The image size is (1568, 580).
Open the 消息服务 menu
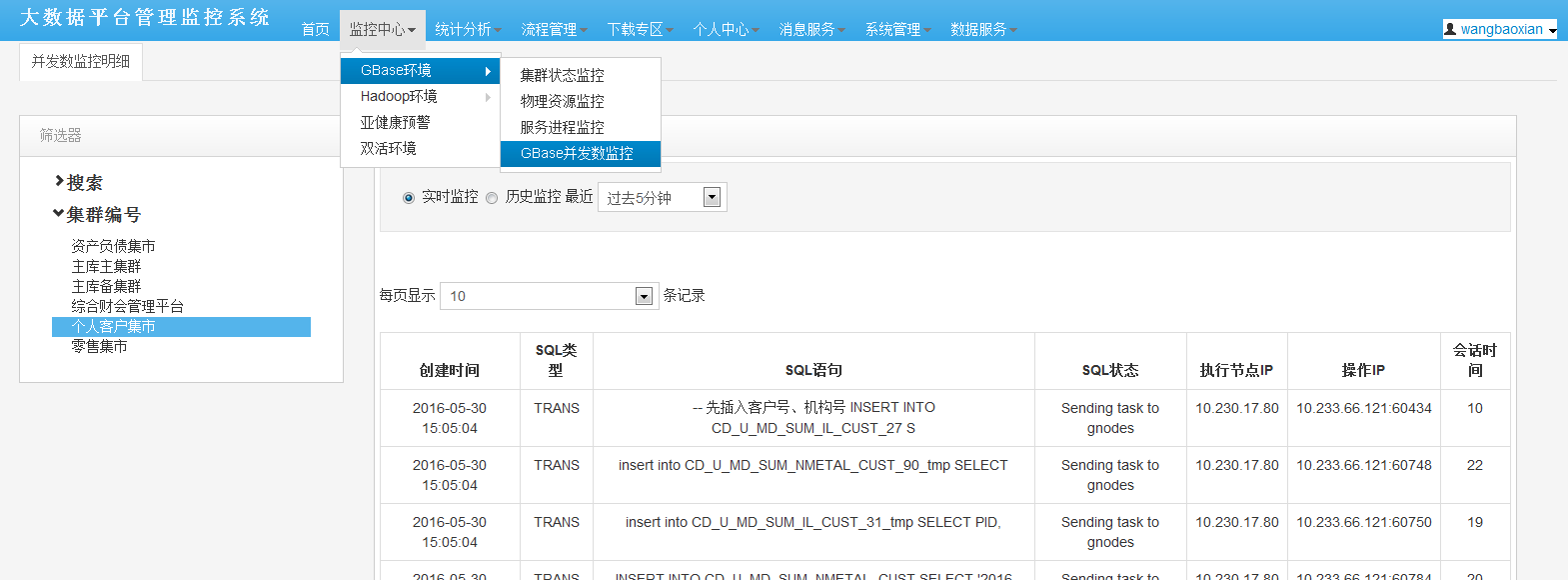coord(811,29)
